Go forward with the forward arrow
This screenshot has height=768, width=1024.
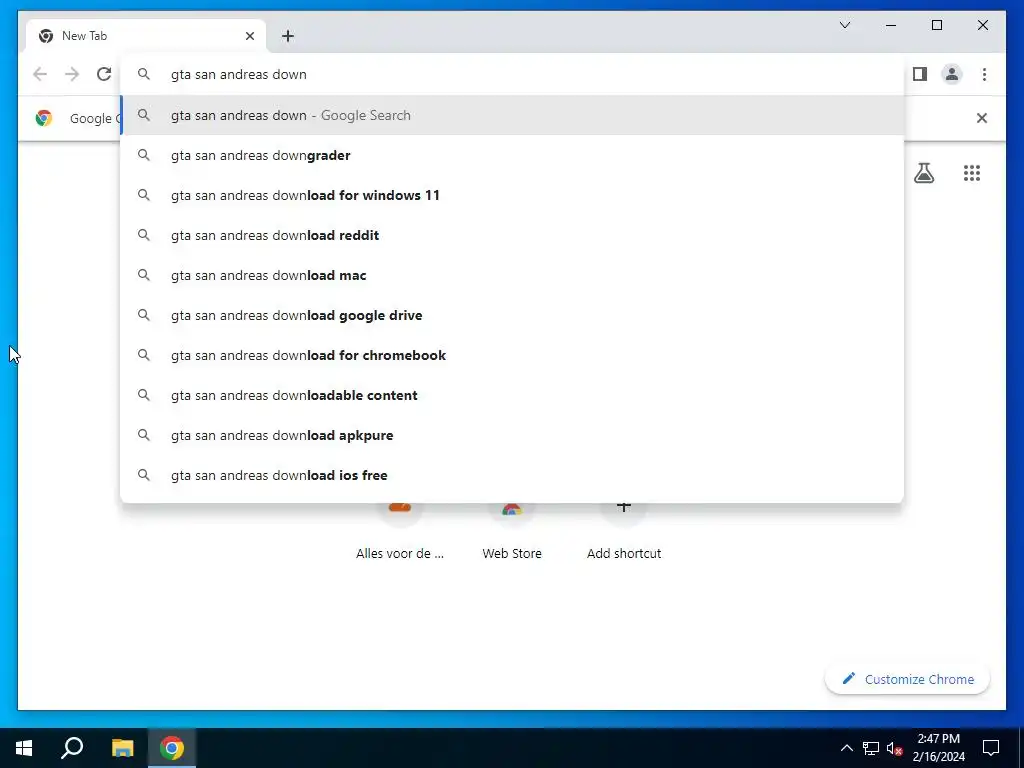72,74
